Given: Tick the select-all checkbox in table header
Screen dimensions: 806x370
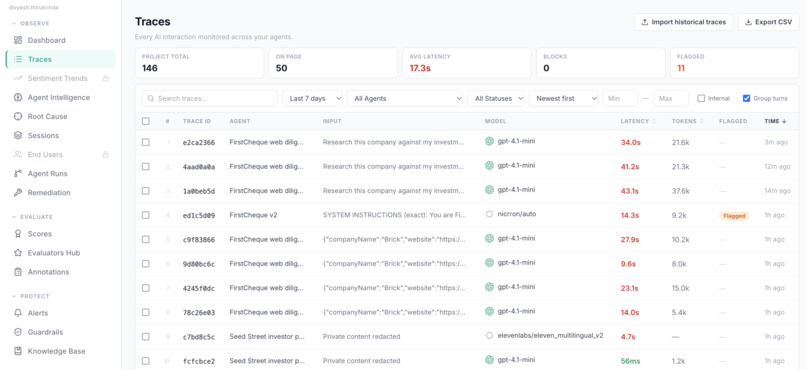Looking at the screenshot, I should [146, 121].
